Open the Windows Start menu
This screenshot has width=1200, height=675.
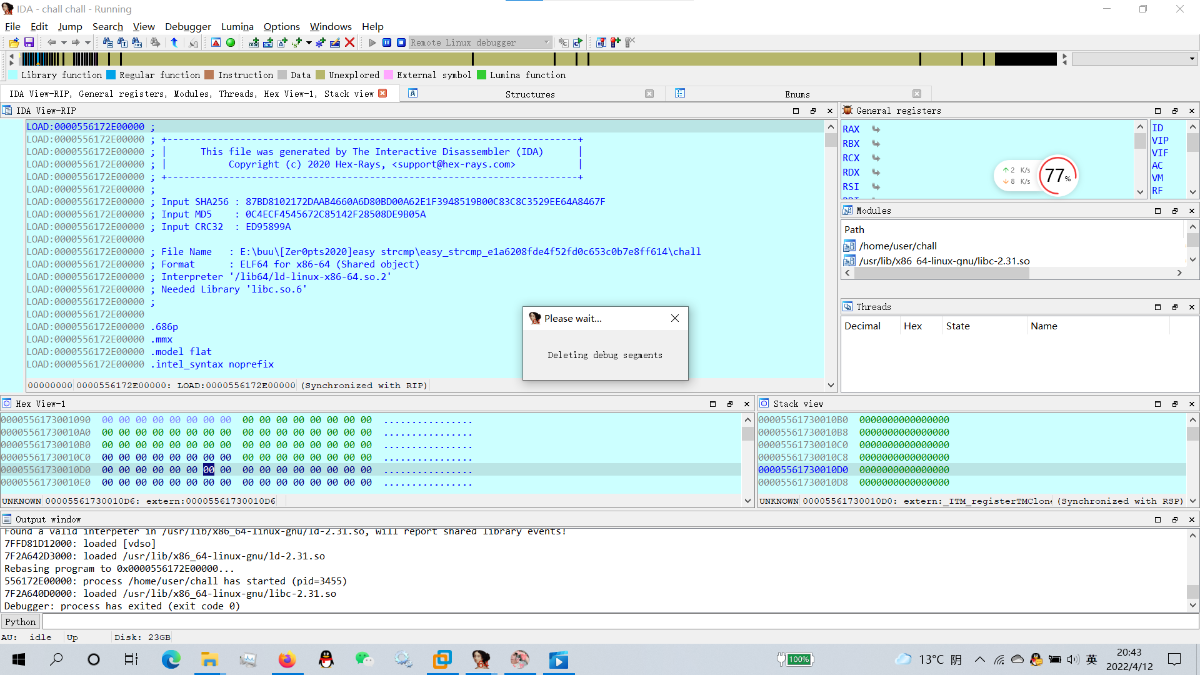tap(18, 660)
